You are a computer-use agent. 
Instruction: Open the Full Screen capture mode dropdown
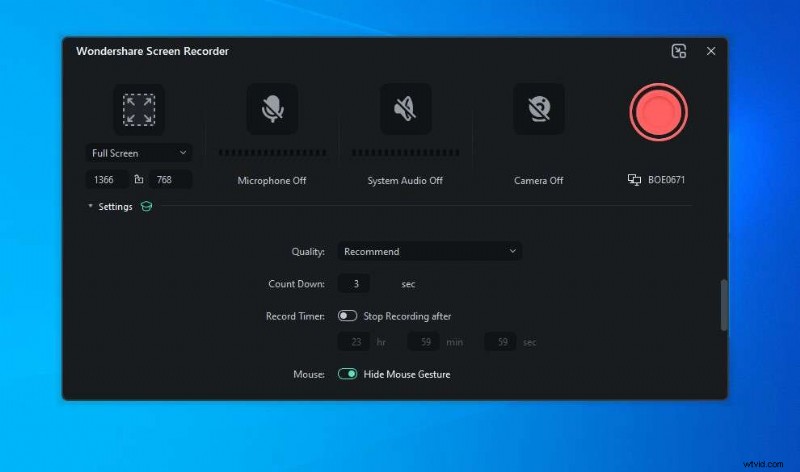tap(139, 153)
